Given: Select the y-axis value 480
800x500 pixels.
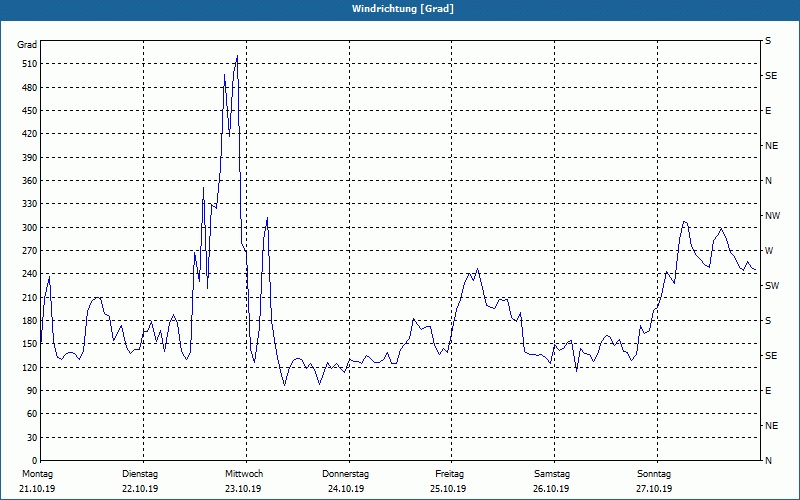Looking at the screenshot, I should coord(31,88).
